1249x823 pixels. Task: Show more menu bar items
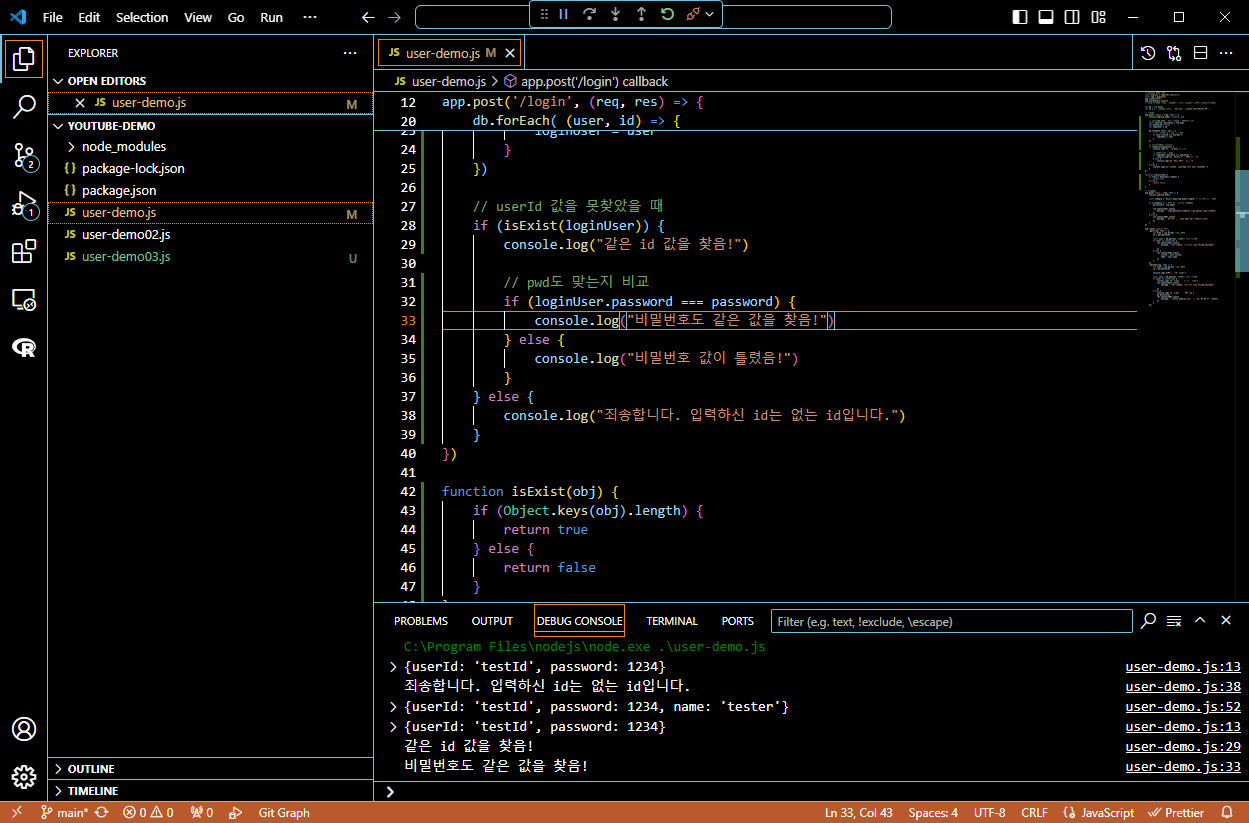pos(310,17)
